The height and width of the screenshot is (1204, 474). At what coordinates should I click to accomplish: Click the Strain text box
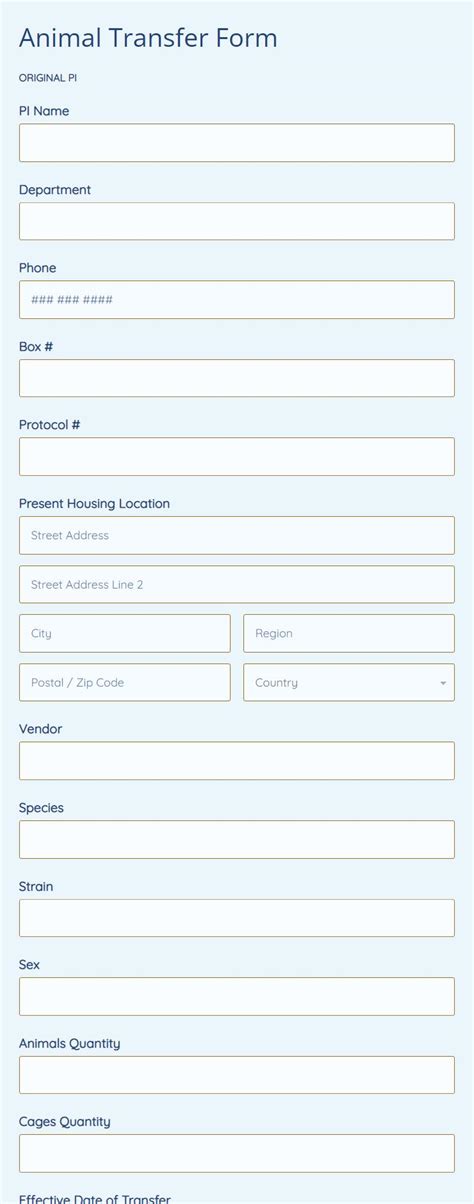(237, 918)
